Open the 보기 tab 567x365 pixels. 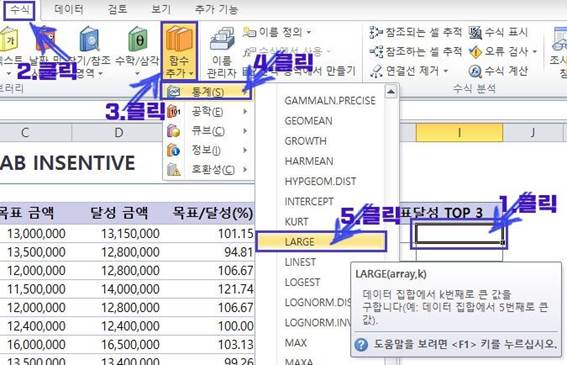(161, 9)
